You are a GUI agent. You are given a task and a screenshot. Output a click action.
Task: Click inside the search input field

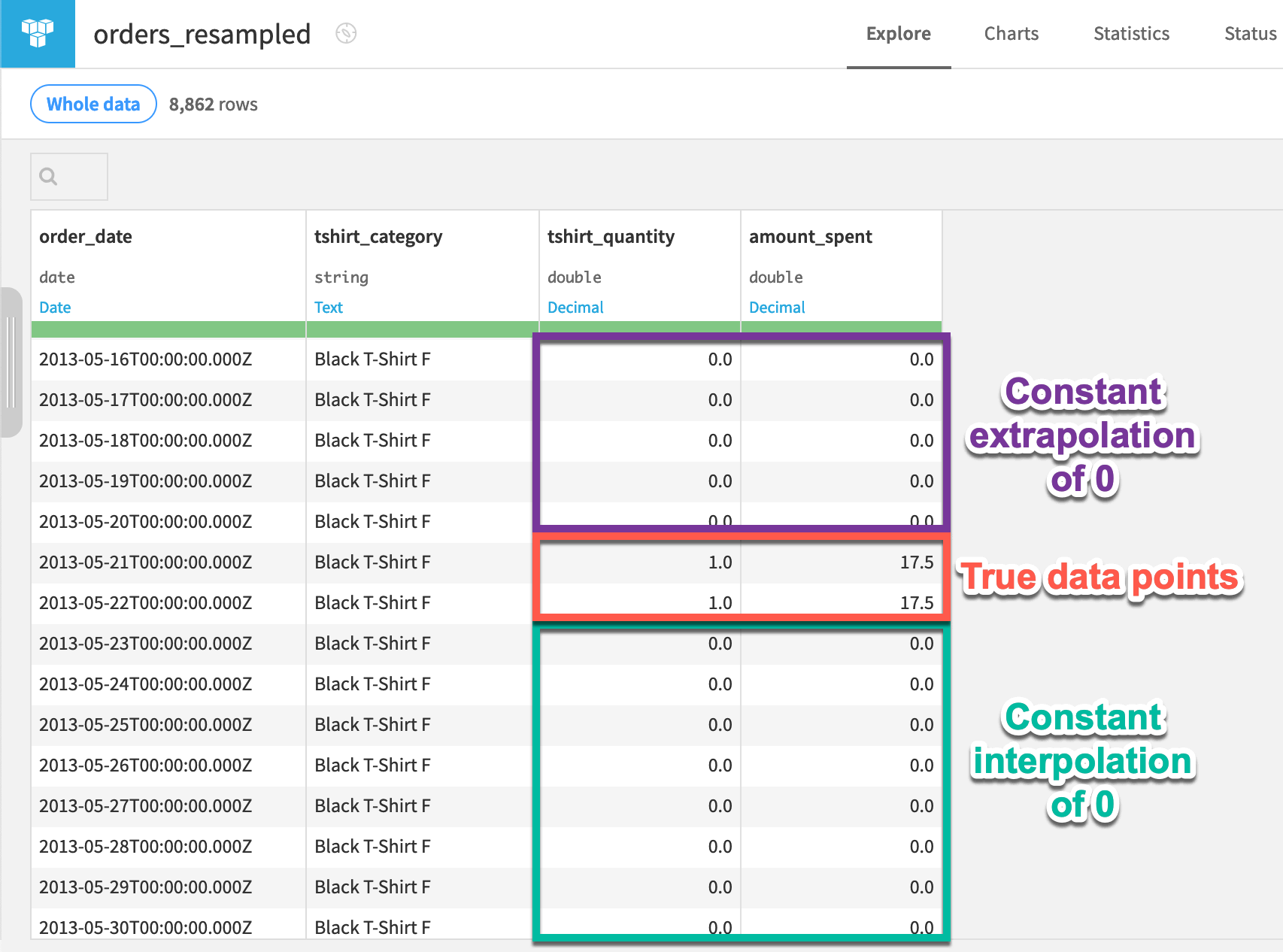click(75, 176)
